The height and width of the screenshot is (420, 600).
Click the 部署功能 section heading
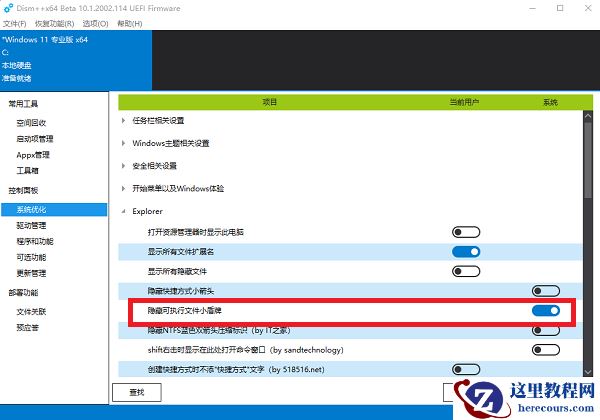(23, 293)
